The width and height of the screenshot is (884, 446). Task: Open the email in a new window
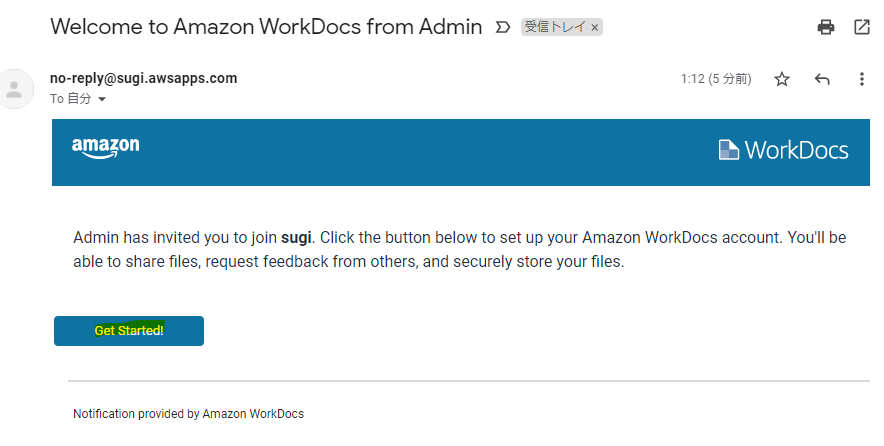click(862, 27)
